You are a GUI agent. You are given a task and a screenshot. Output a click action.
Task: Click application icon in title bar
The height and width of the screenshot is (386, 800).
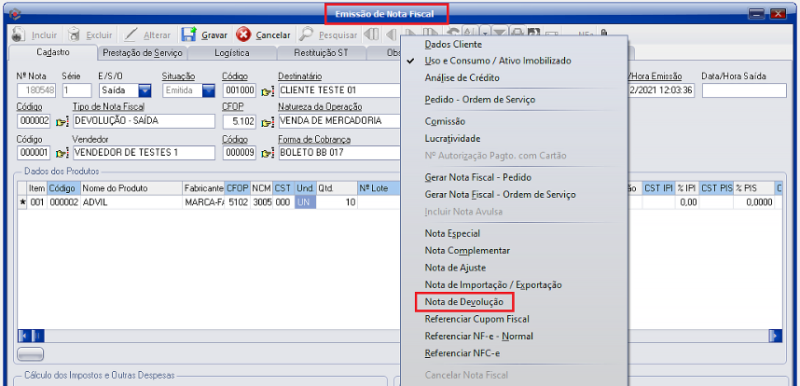click(15, 14)
